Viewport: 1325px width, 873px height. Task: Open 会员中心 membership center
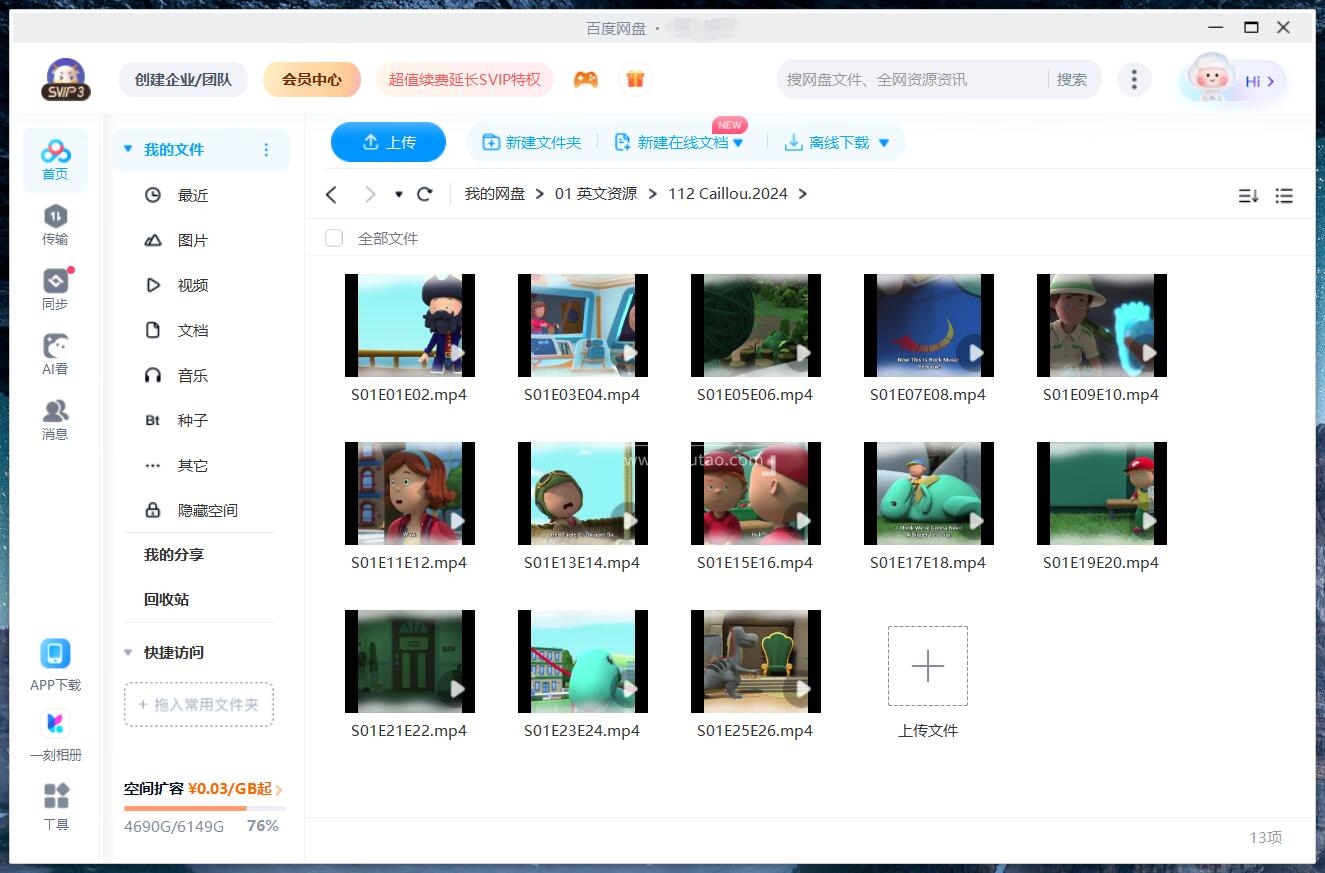(311, 78)
